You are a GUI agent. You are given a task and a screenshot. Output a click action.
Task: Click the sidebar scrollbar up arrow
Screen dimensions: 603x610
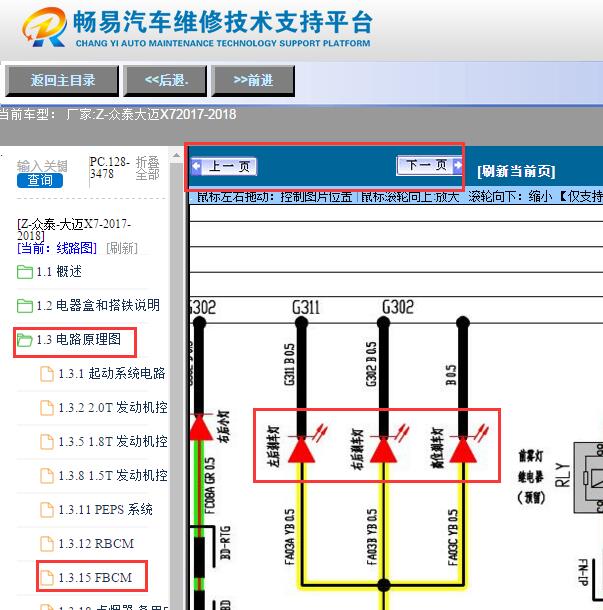(176, 156)
